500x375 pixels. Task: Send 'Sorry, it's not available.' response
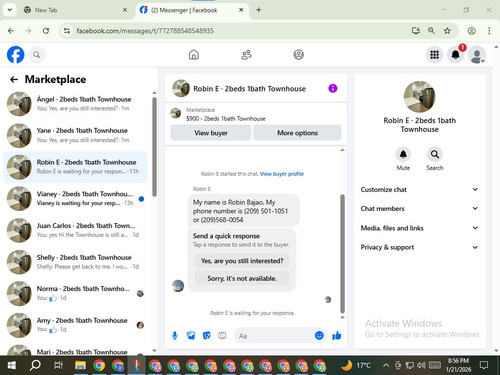(x=242, y=278)
